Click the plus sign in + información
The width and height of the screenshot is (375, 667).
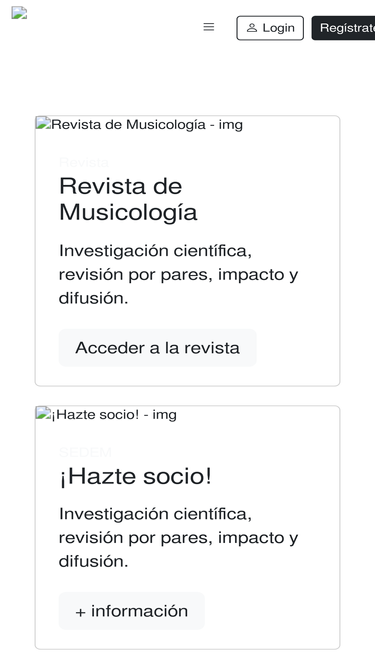pyautogui.click(x=80, y=612)
